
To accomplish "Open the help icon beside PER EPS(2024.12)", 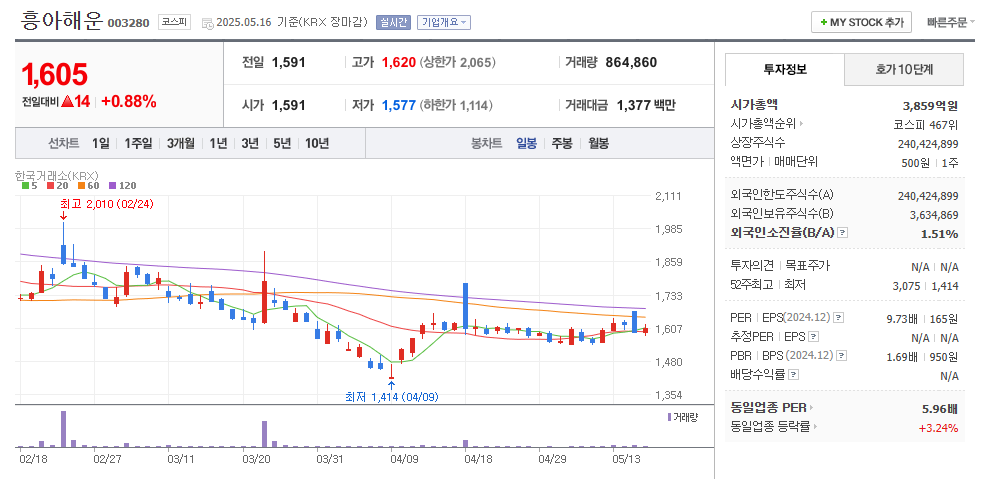I will tap(839, 318).
